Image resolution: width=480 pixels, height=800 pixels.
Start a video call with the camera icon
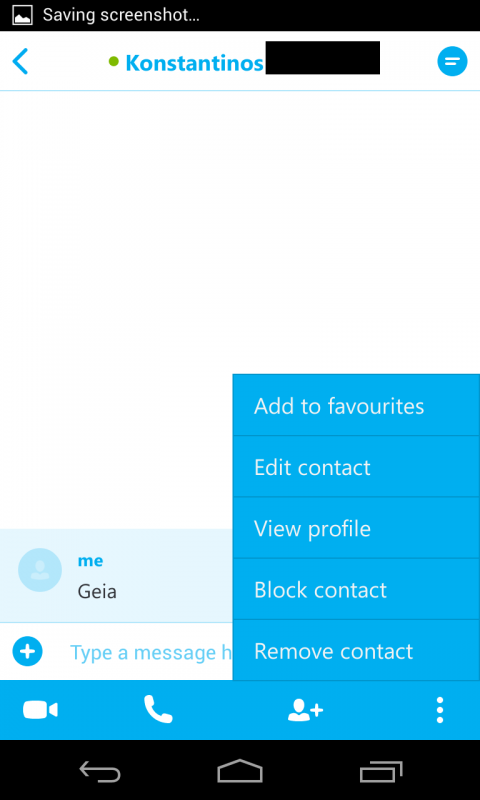(40, 710)
